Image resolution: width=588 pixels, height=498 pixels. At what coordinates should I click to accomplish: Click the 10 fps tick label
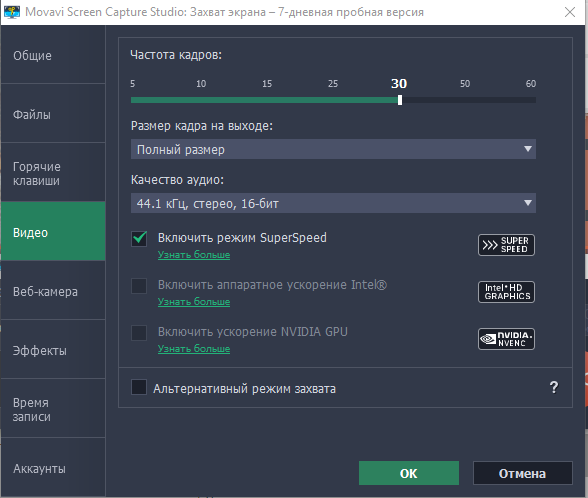click(x=201, y=84)
